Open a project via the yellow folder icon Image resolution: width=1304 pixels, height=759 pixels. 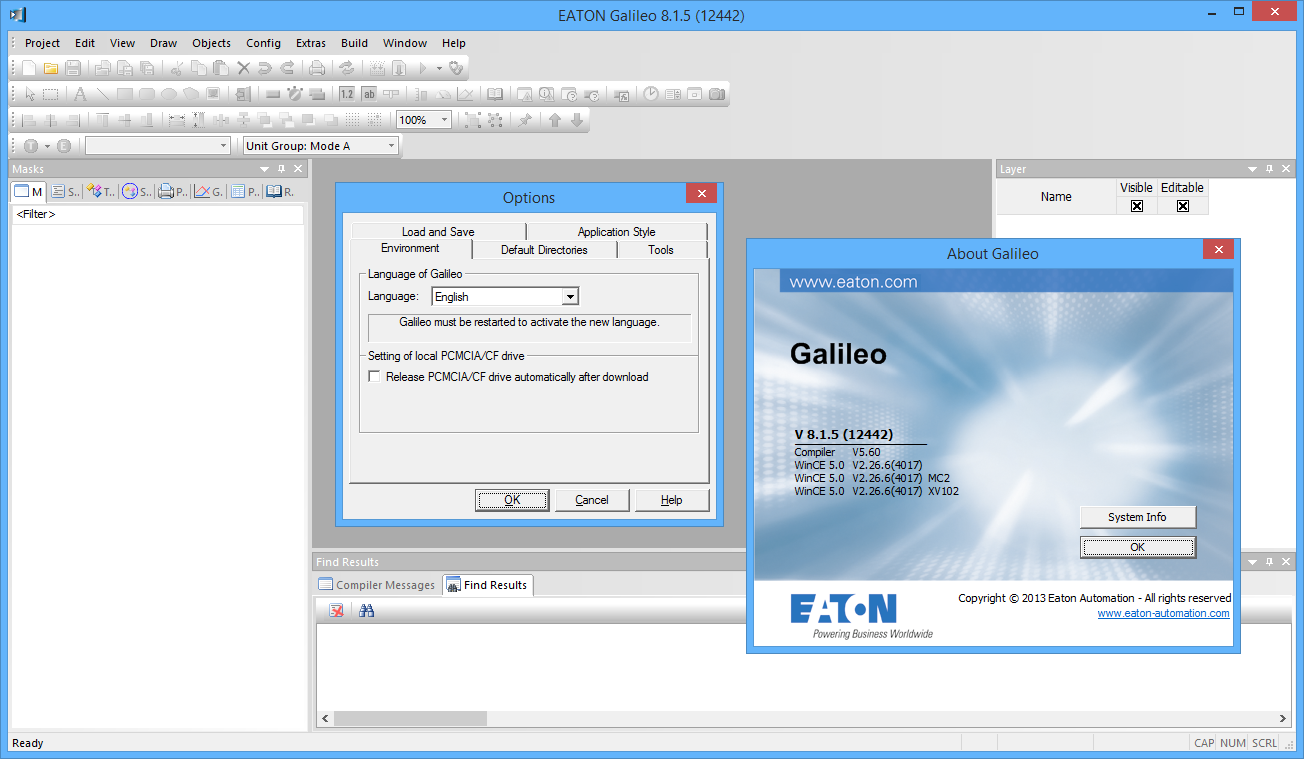pos(51,69)
